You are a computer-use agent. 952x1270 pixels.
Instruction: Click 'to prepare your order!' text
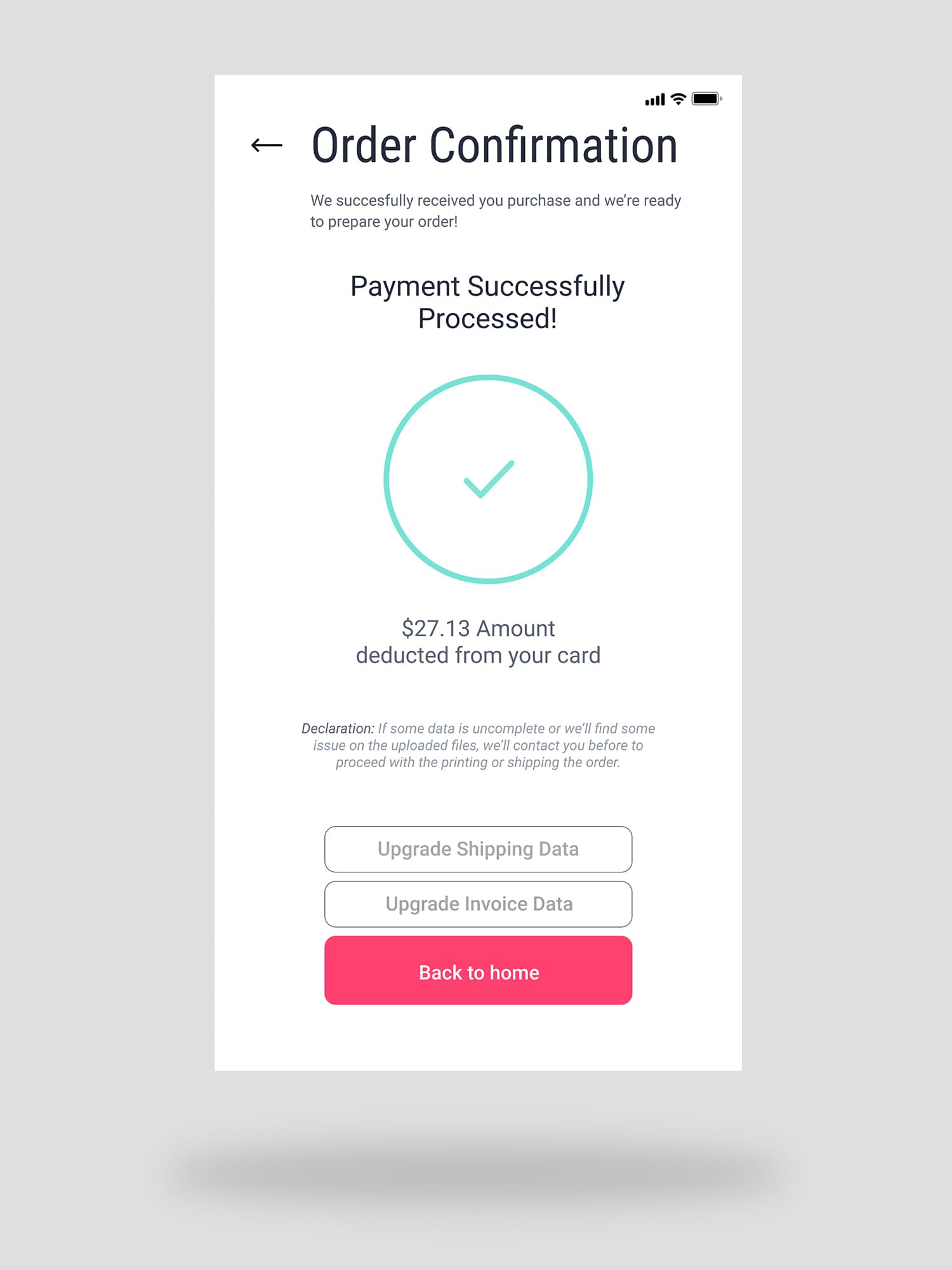[x=384, y=222]
